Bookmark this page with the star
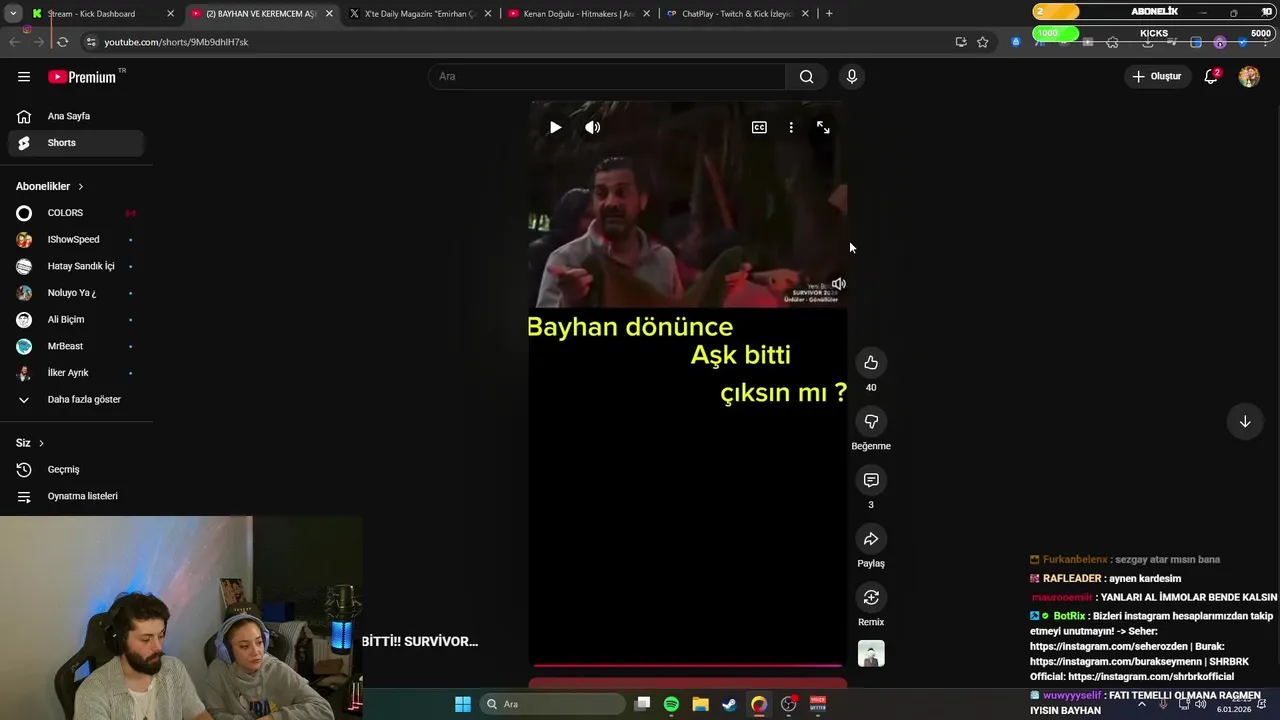1280x720 pixels. (983, 42)
